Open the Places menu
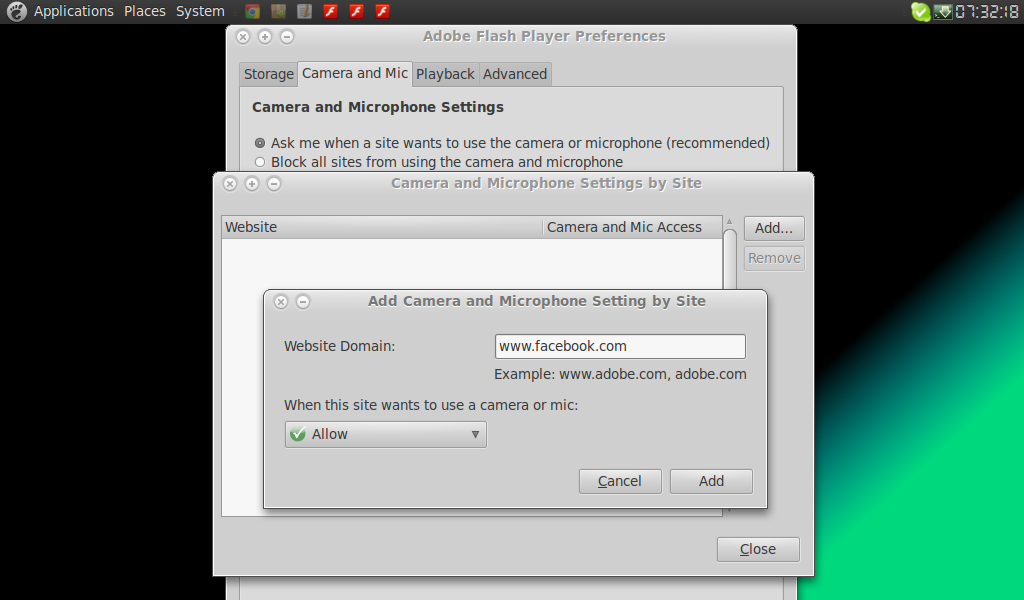The image size is (1024, 600). click(x=145, y=11)
